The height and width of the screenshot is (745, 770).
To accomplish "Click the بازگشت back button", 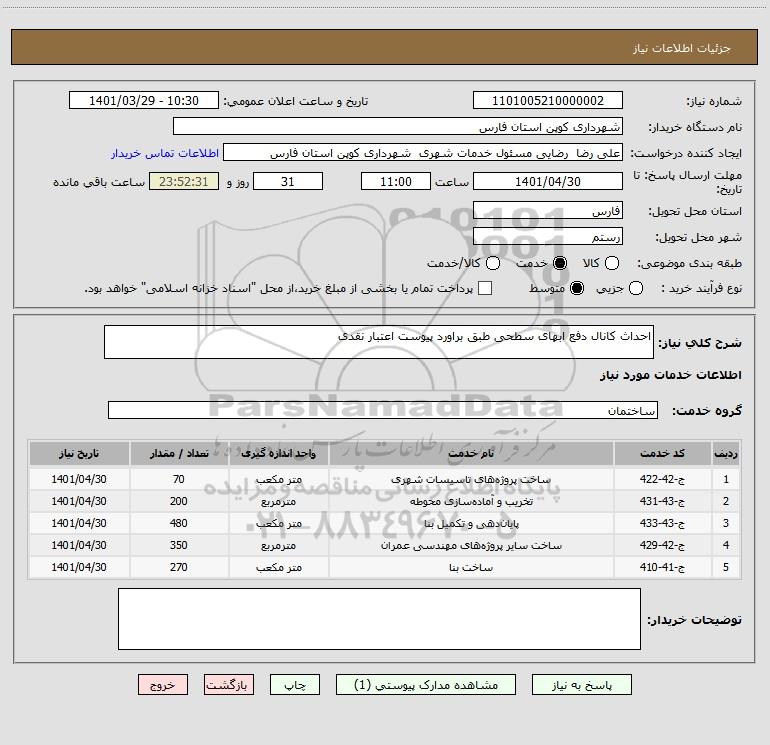I will coord(229,685).
